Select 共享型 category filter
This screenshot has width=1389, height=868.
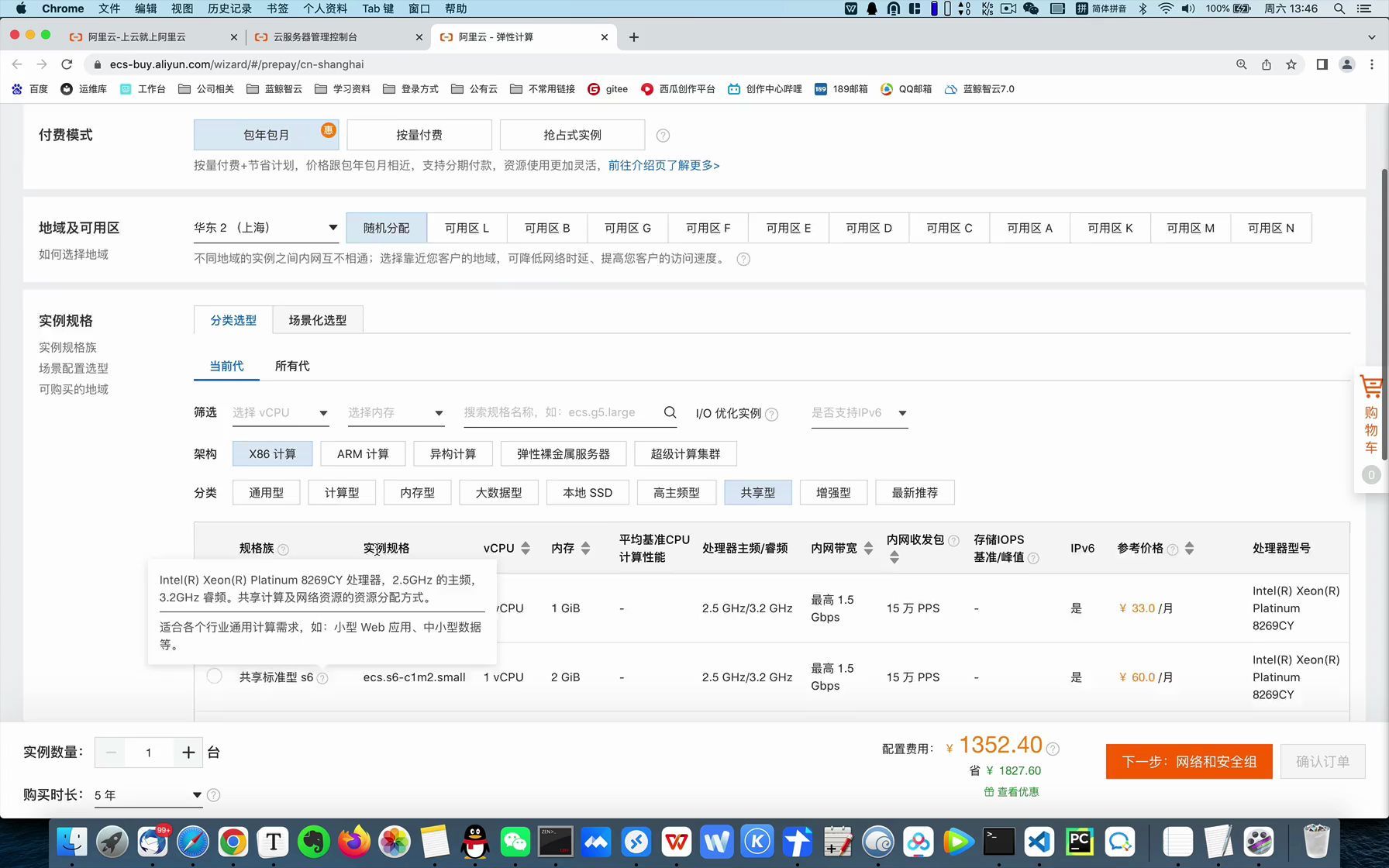pos(758,493)
